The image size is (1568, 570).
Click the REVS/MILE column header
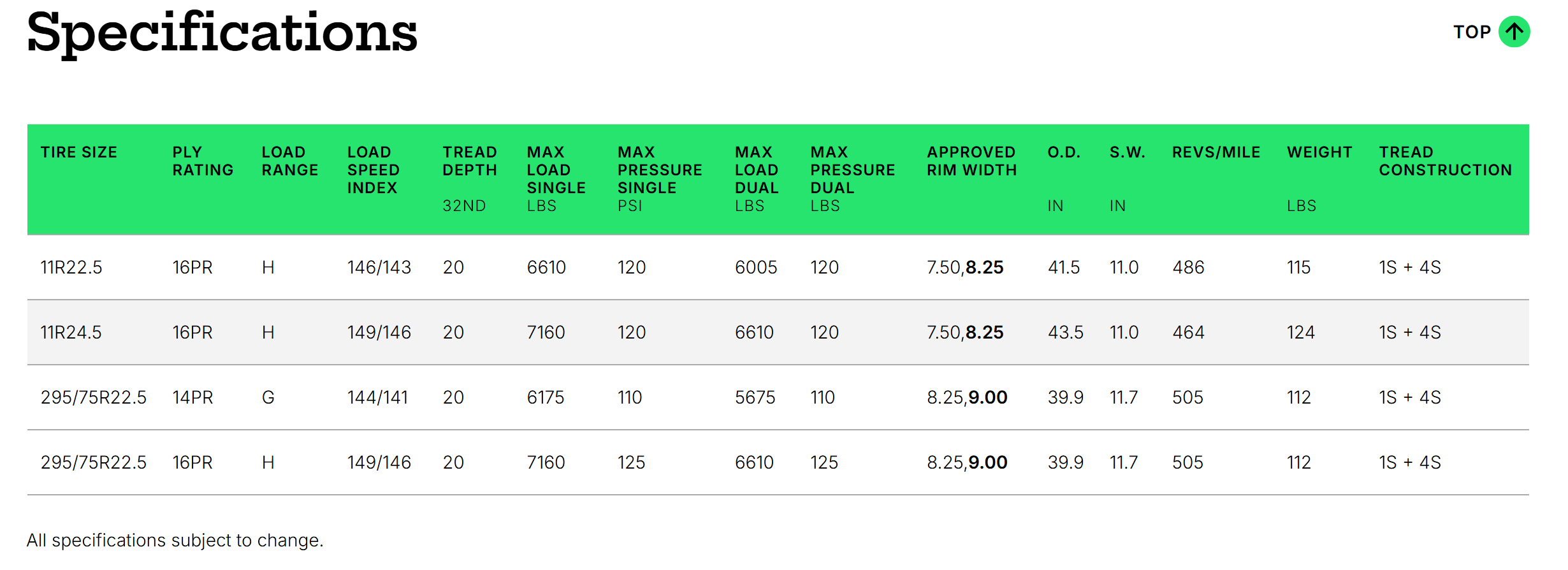point(1216,152)
